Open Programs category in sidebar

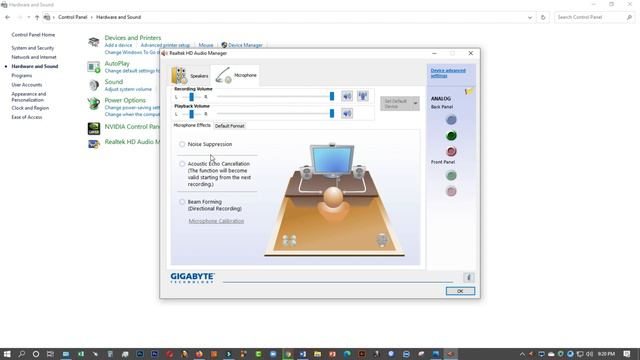pos(22,76)
